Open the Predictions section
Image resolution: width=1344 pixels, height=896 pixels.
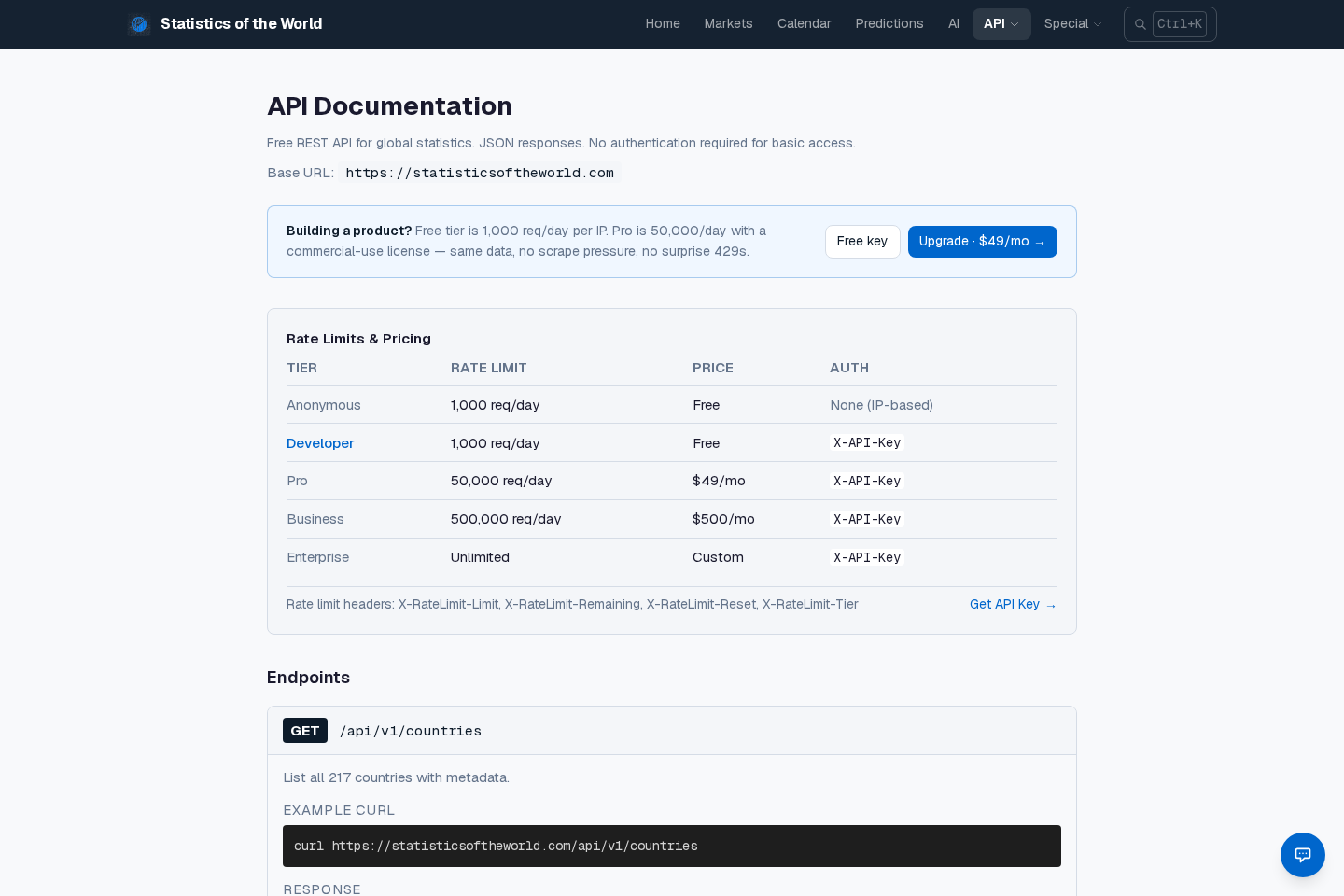[889, 24]
